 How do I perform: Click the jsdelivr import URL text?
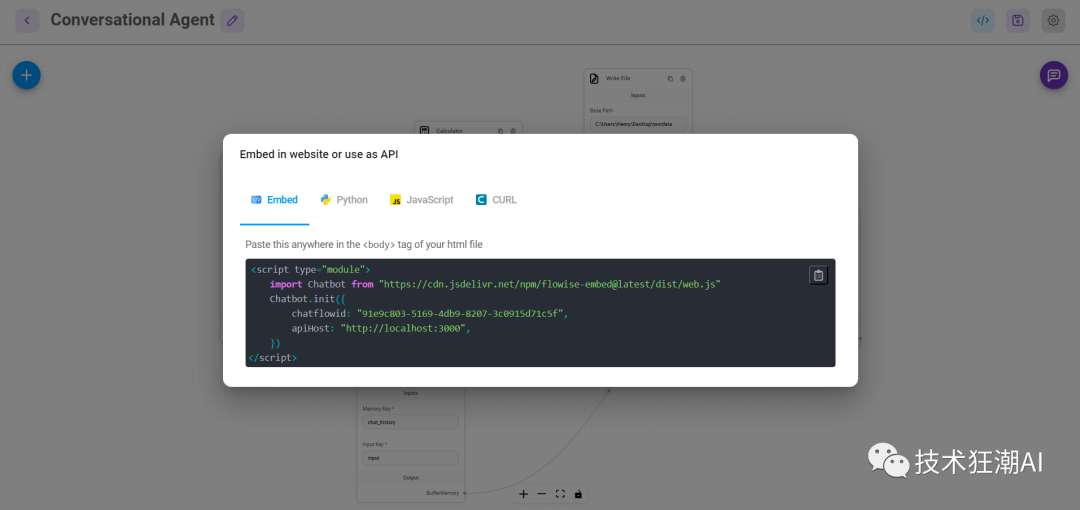point(550,284)
